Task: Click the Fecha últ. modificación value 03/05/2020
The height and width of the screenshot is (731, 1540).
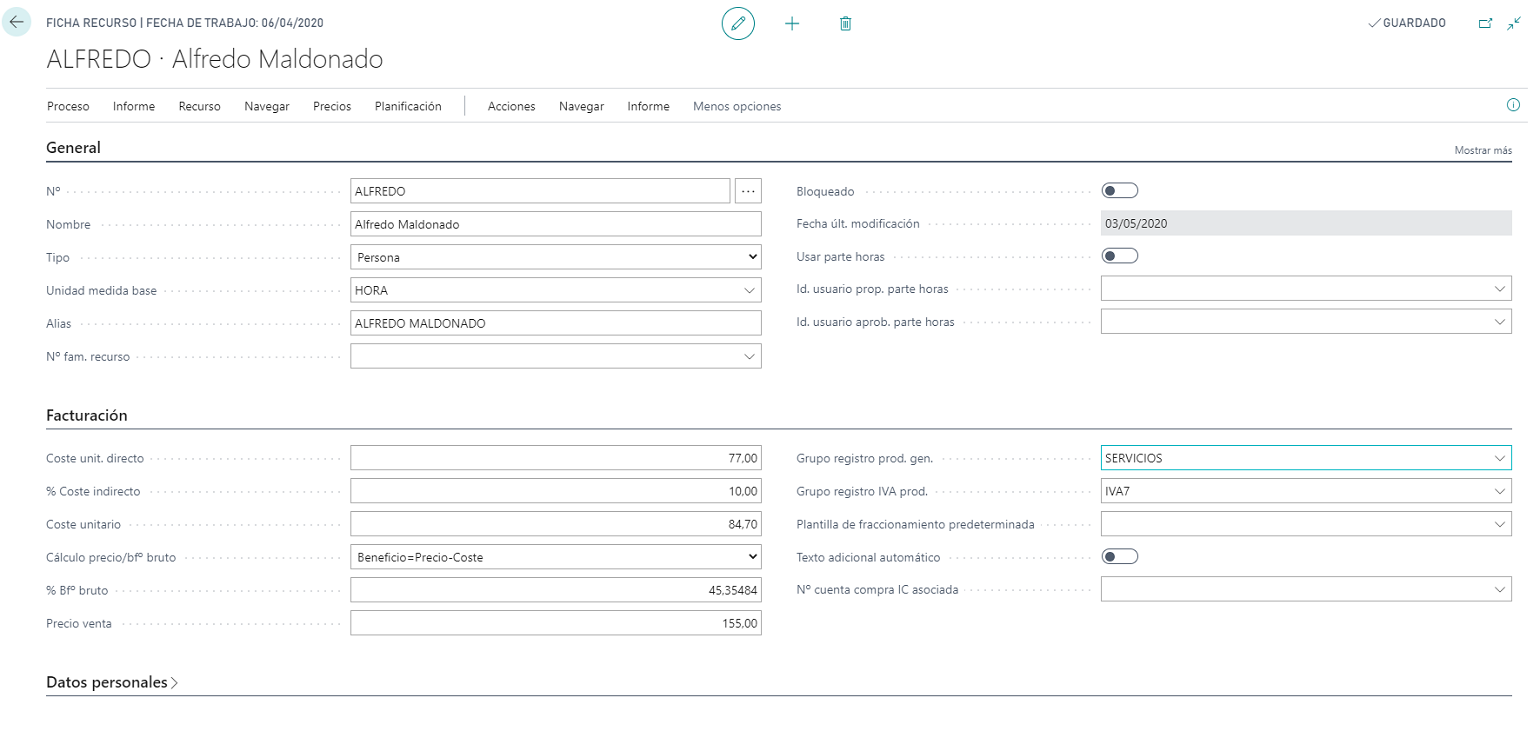Action: [x=1306, y=223]
